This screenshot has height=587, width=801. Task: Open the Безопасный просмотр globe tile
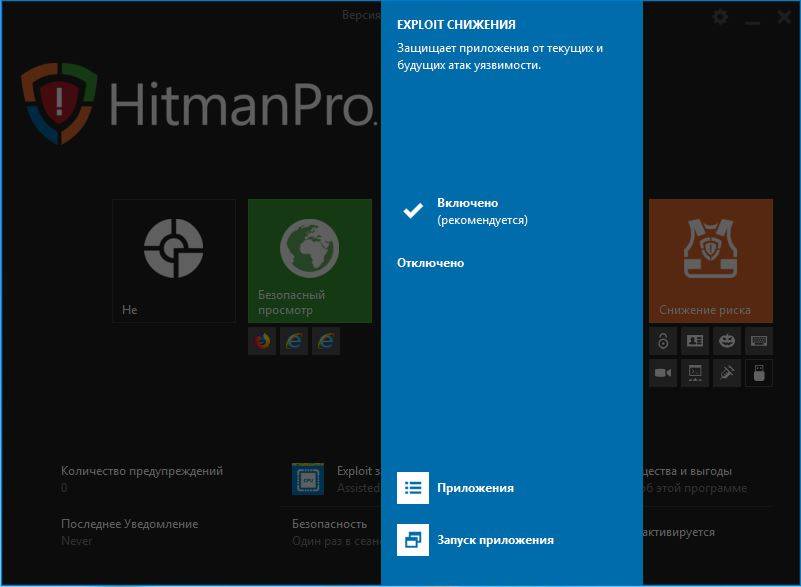pyautogui.click(x=310, y=261)
